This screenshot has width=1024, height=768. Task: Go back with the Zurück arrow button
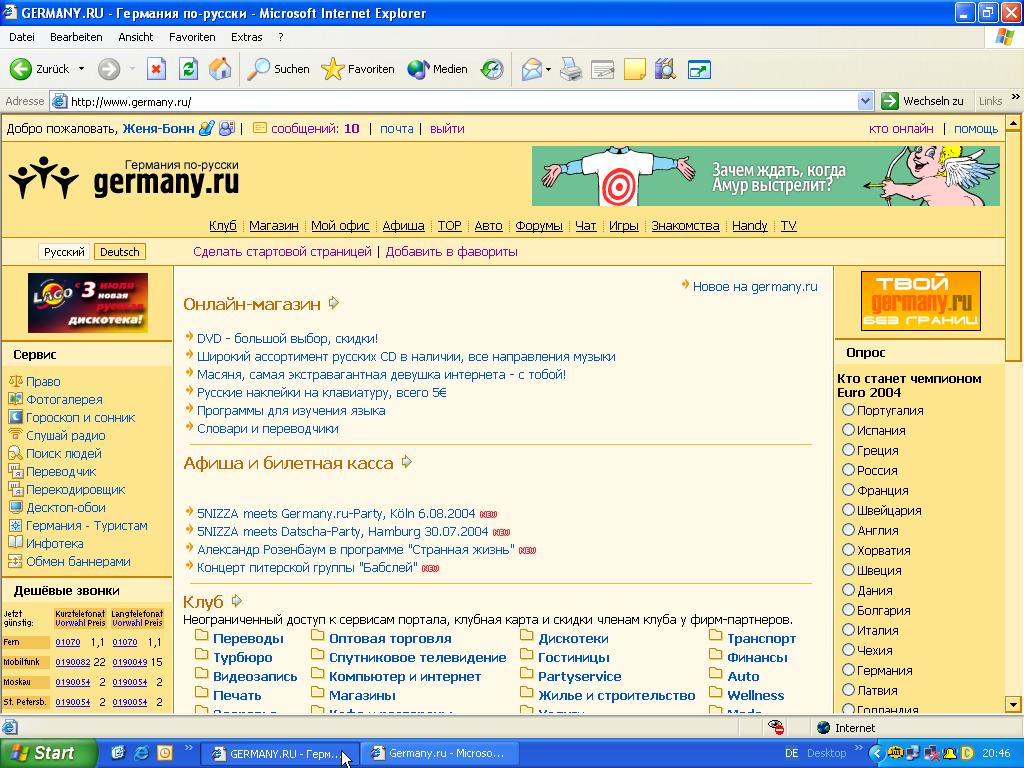click(39, 69)
